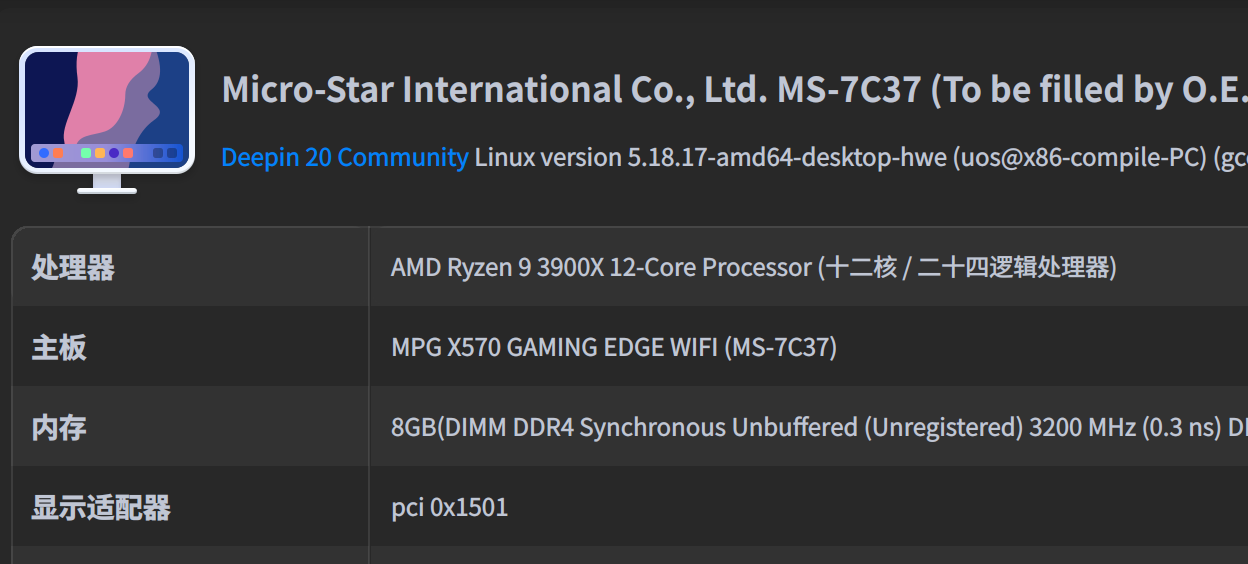Viewport: 1248px width, 564px height.
Task: Click the pci 0x1501 display adapter value
Action: coord(449,508)
